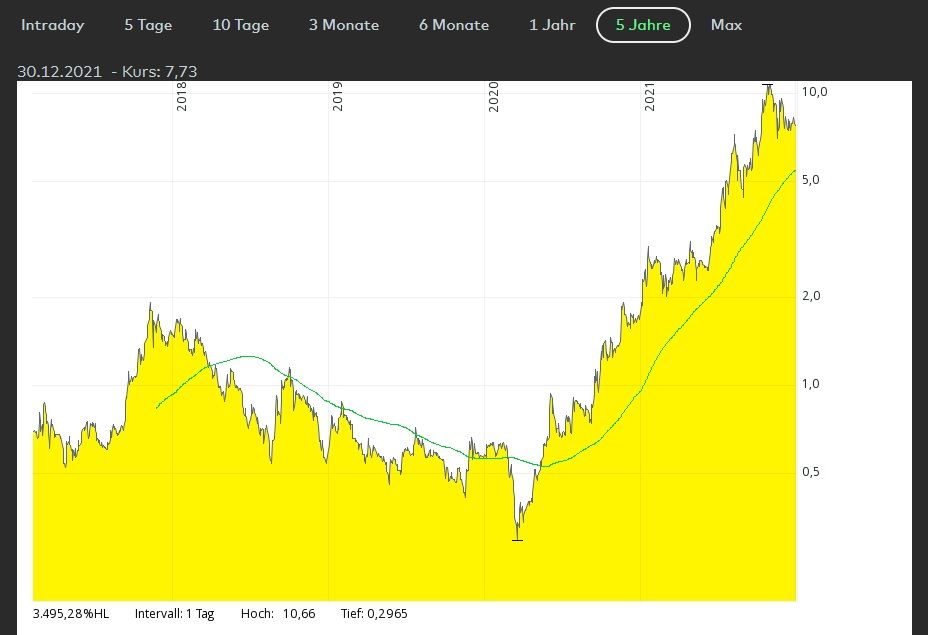Click the high marker at chart peak
This screenshot has height=635, width=928.
[x=767, y=86]
